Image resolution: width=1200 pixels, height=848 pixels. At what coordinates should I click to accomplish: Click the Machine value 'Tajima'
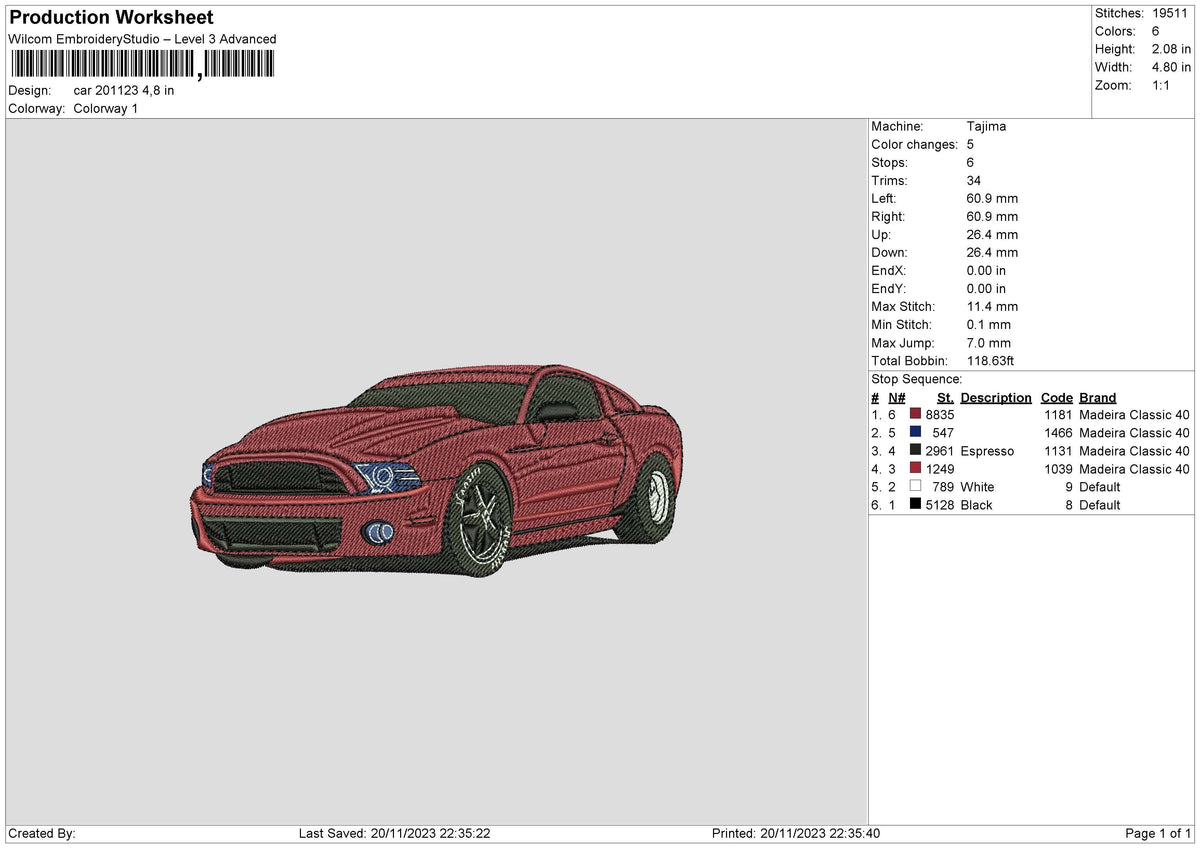click(x=987, y=126)
